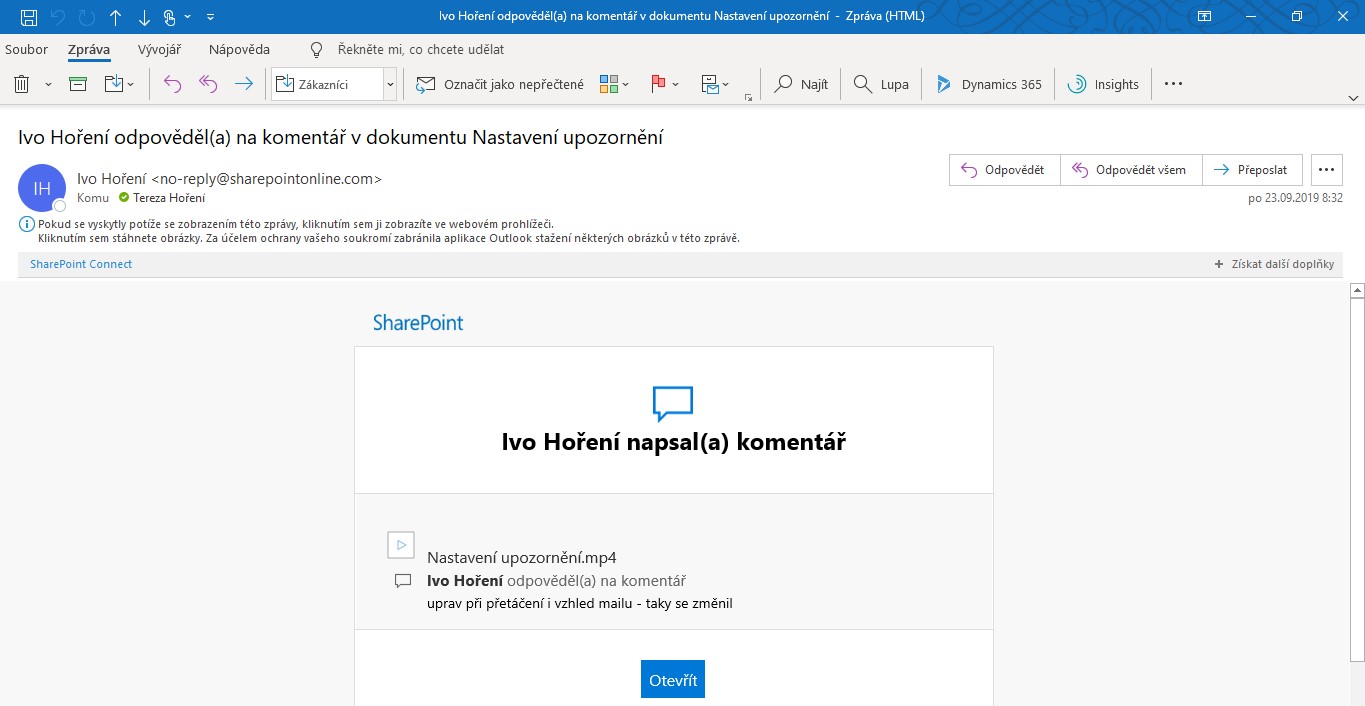Go to previous item with the up arrow

coord(116,17)
